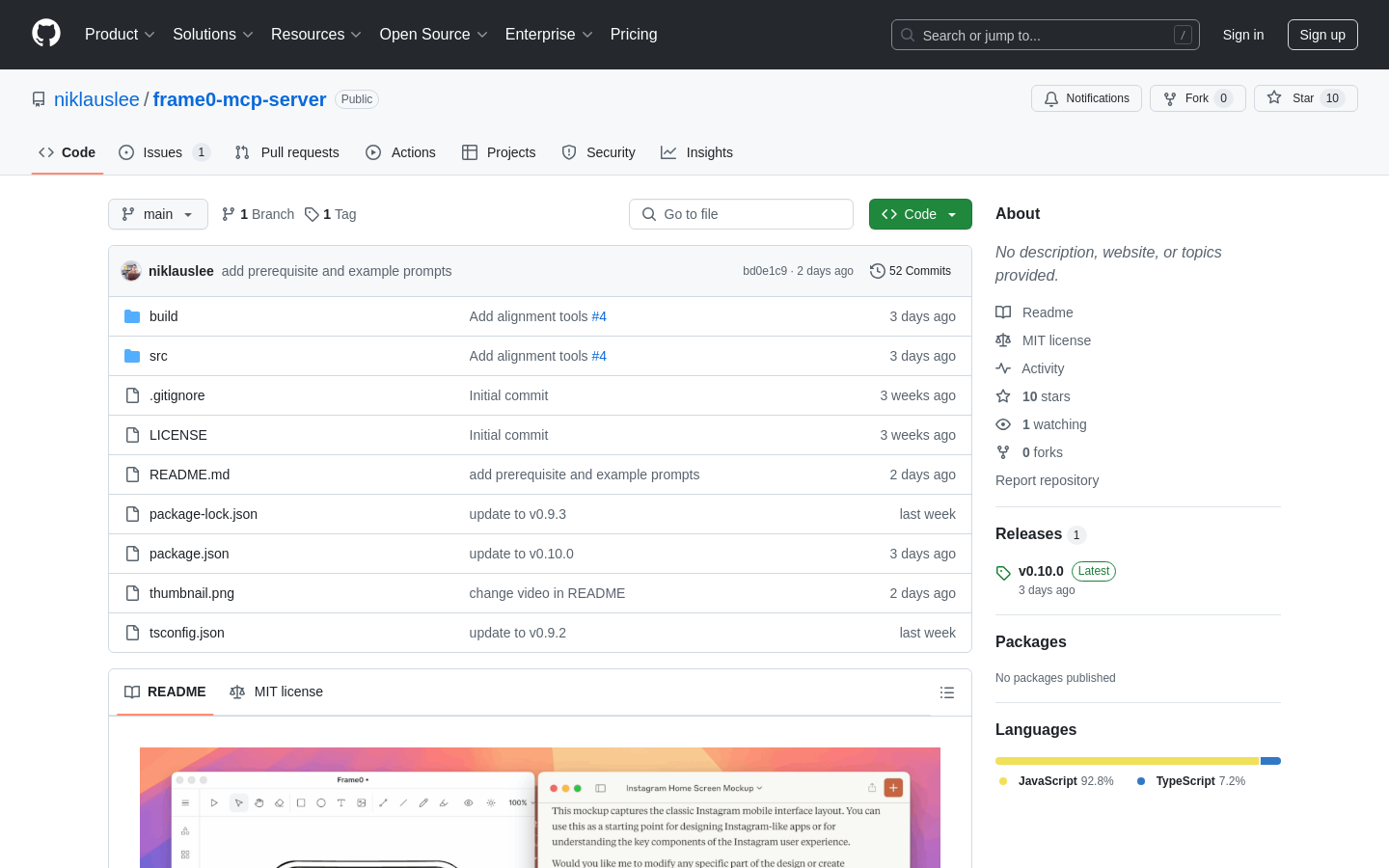
Task: Click the bell icon for Notifications
Action: 1051,98
